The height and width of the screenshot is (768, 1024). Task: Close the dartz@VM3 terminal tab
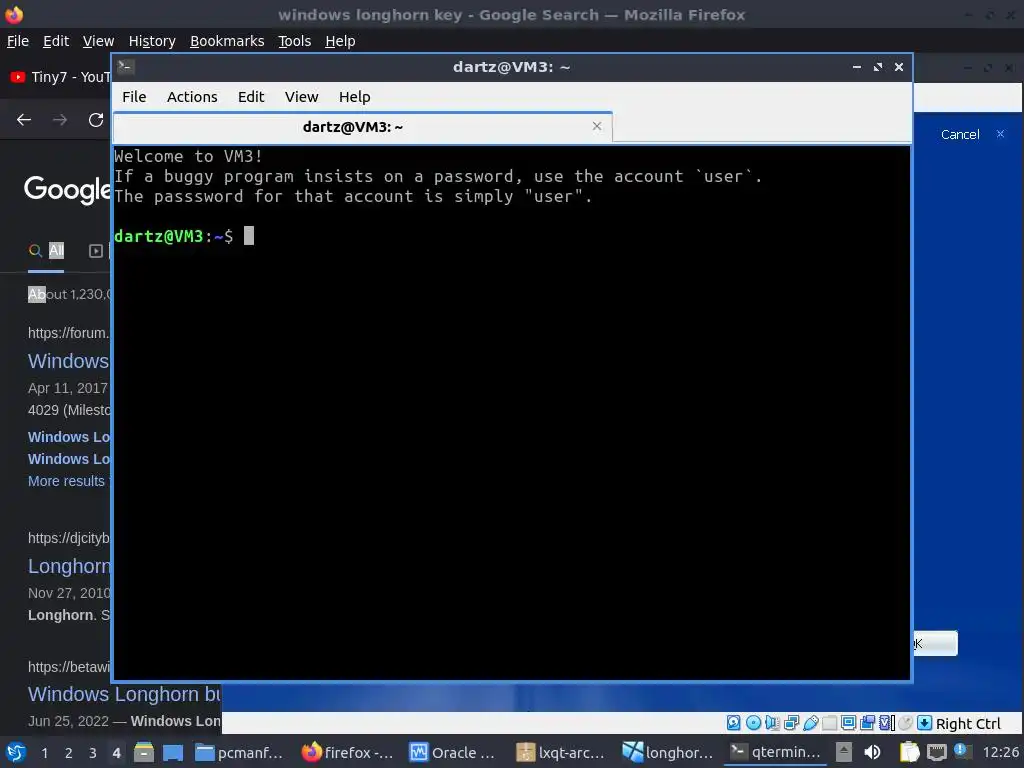597,126
